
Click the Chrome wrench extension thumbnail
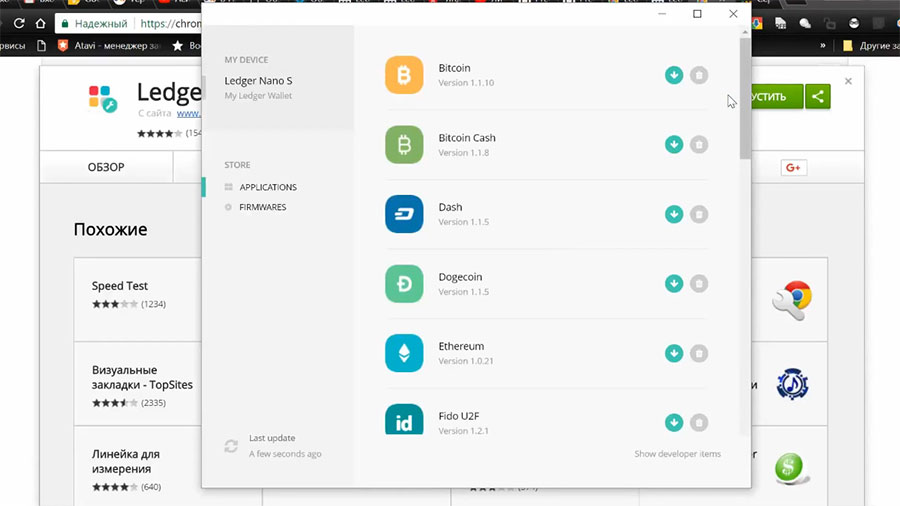coord(792,299)
